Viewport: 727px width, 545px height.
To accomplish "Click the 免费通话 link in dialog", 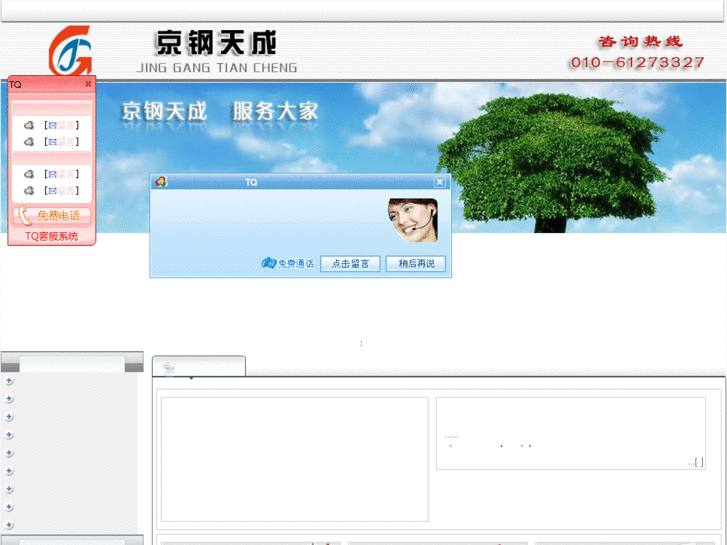I will (288, 264).
